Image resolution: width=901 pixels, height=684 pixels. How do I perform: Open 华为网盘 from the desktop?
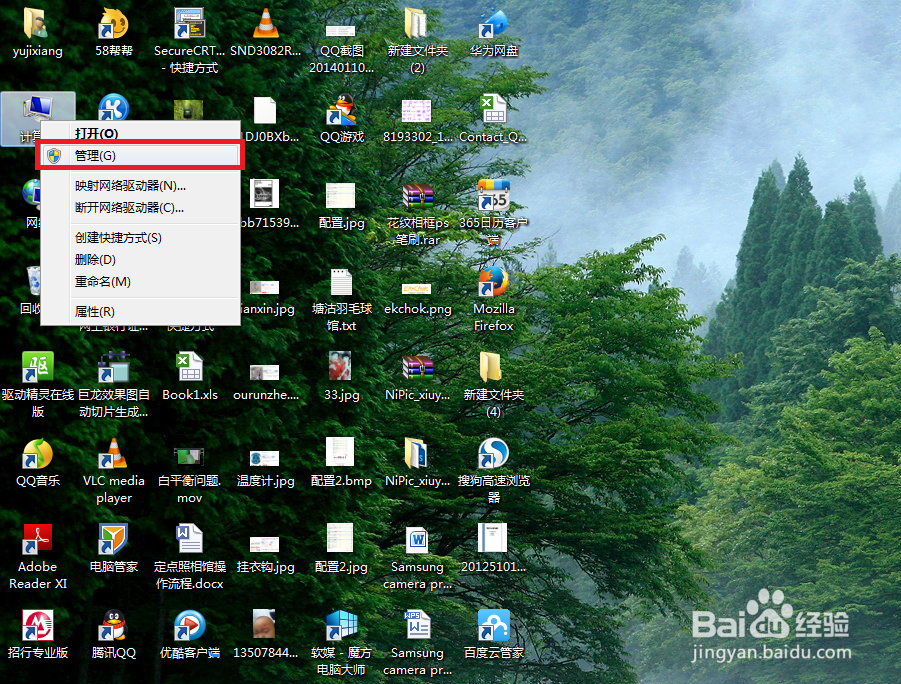click(493, 25)
